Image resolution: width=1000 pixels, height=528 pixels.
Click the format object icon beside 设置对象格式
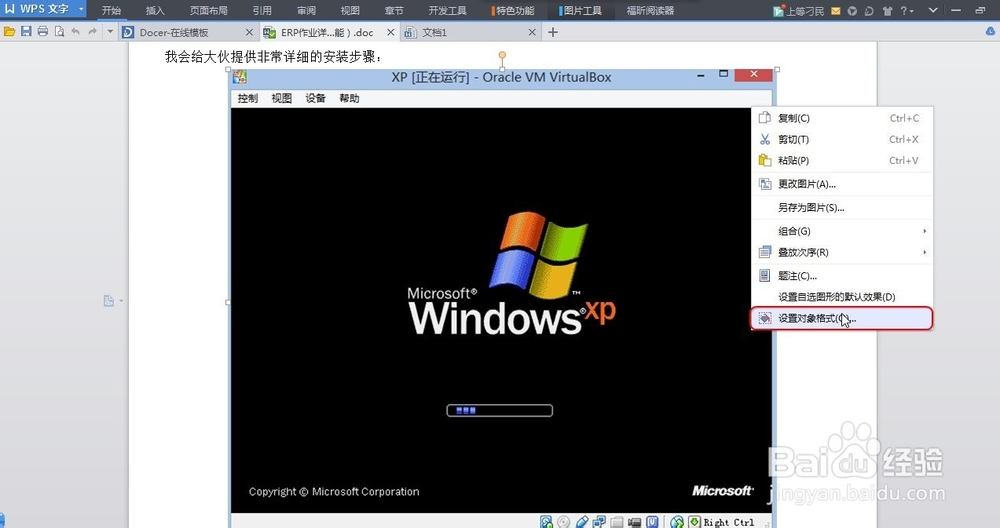(765, 318)
